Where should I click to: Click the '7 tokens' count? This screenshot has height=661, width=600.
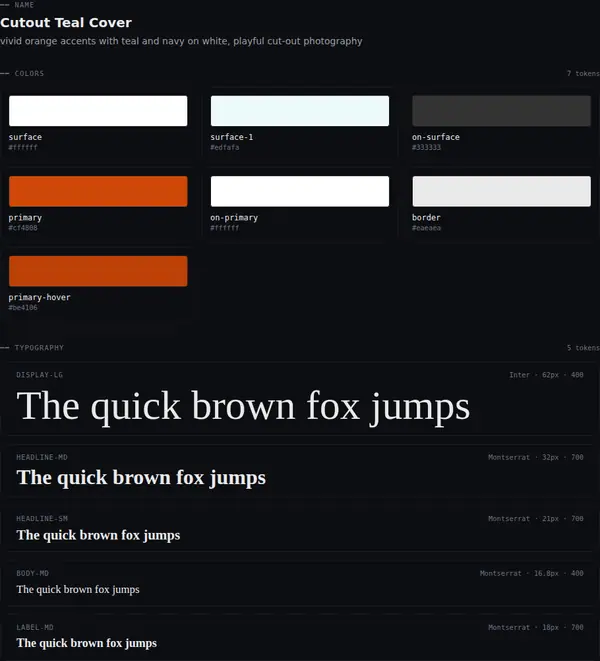click(583, 73)
